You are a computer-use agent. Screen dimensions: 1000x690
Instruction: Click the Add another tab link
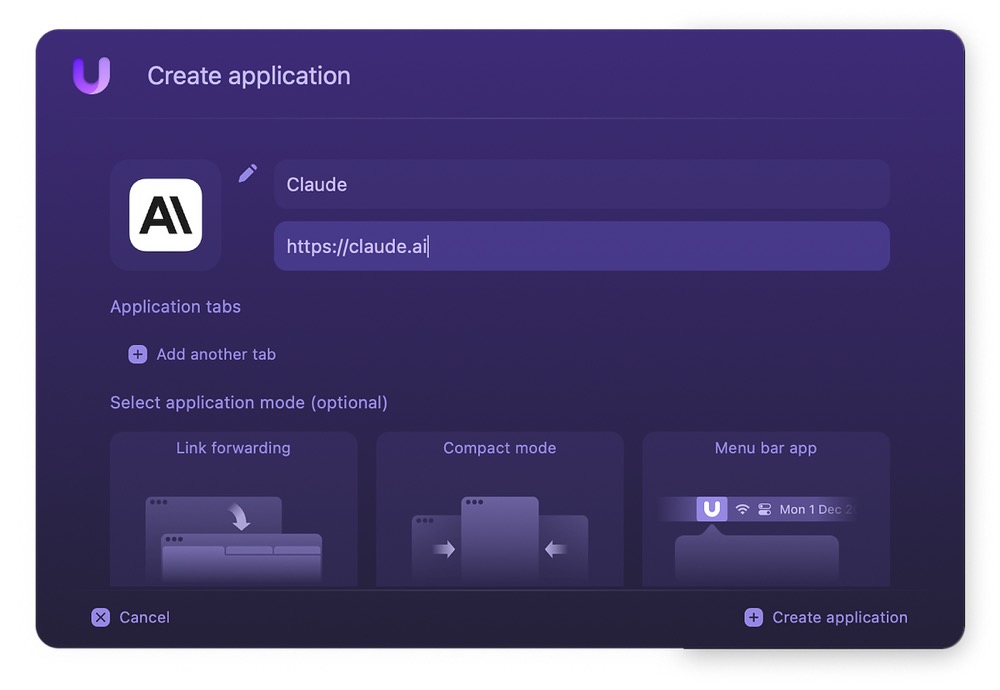point(216,354)
